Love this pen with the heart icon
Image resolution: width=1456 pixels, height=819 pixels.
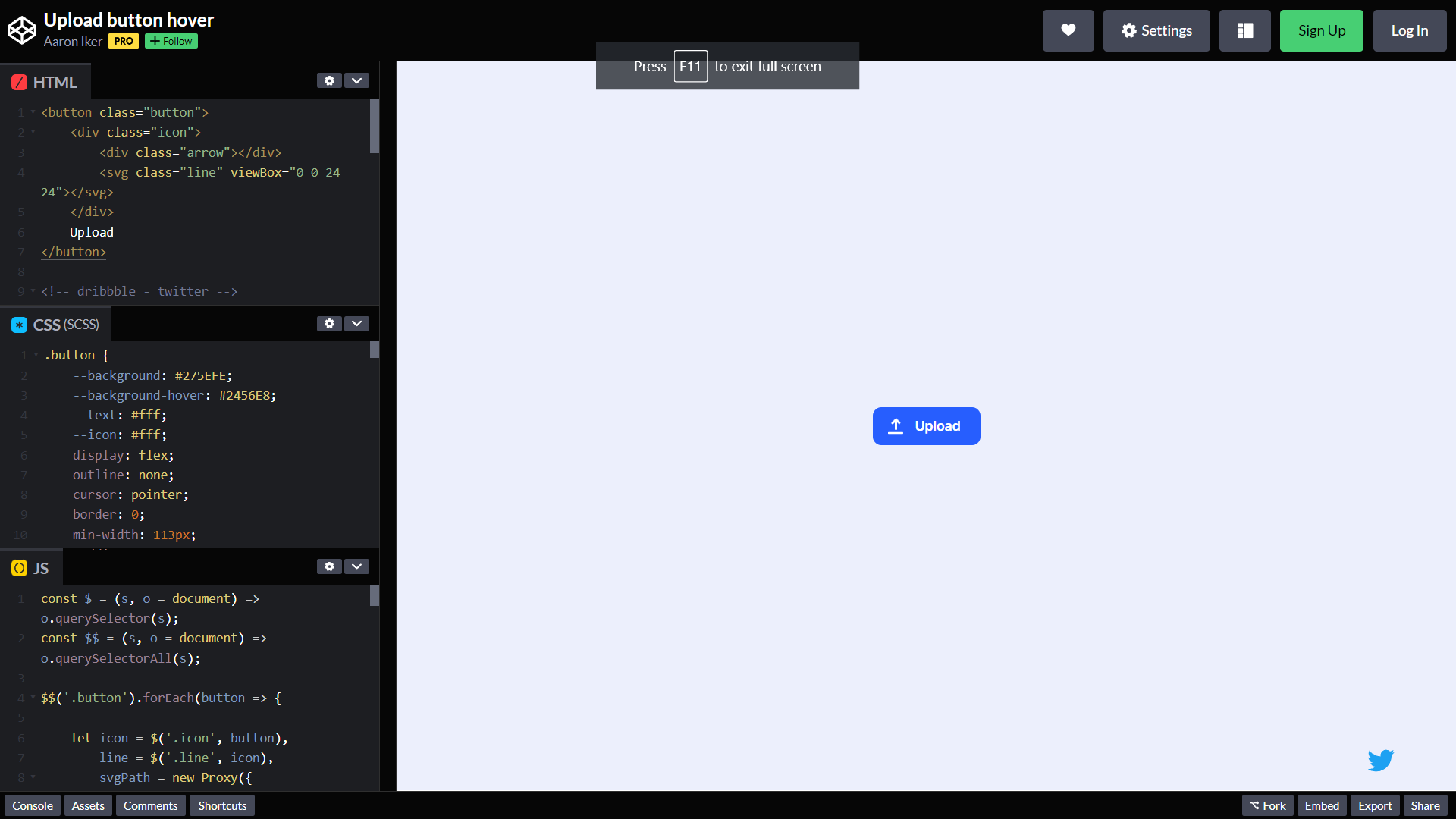1068,30
